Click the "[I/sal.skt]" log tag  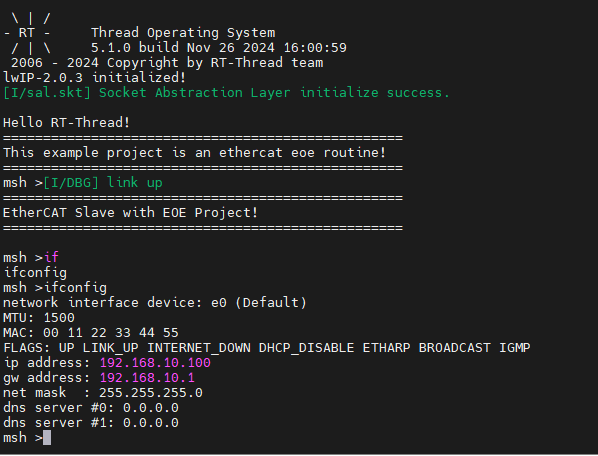(47, 93)
